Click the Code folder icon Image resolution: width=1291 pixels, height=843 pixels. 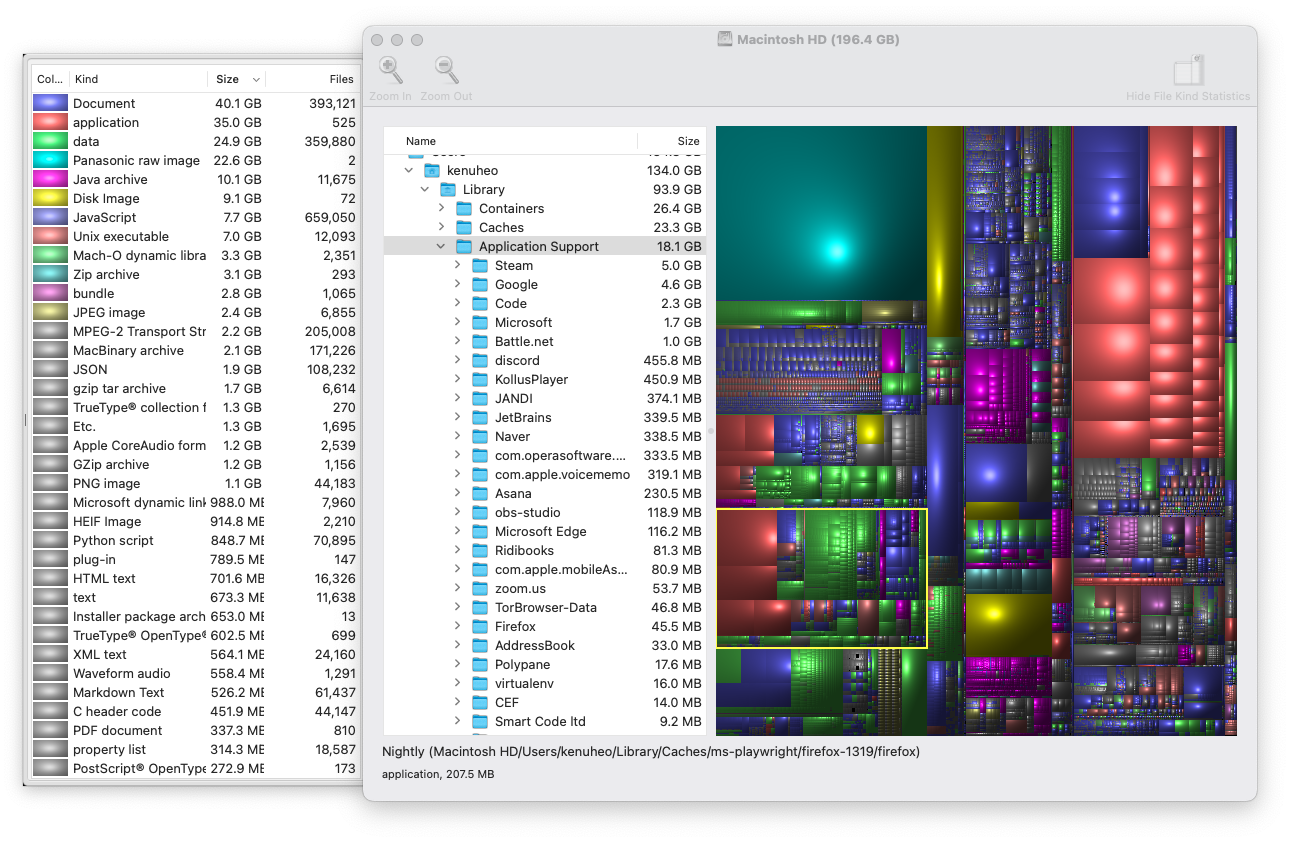pos(479,304)
